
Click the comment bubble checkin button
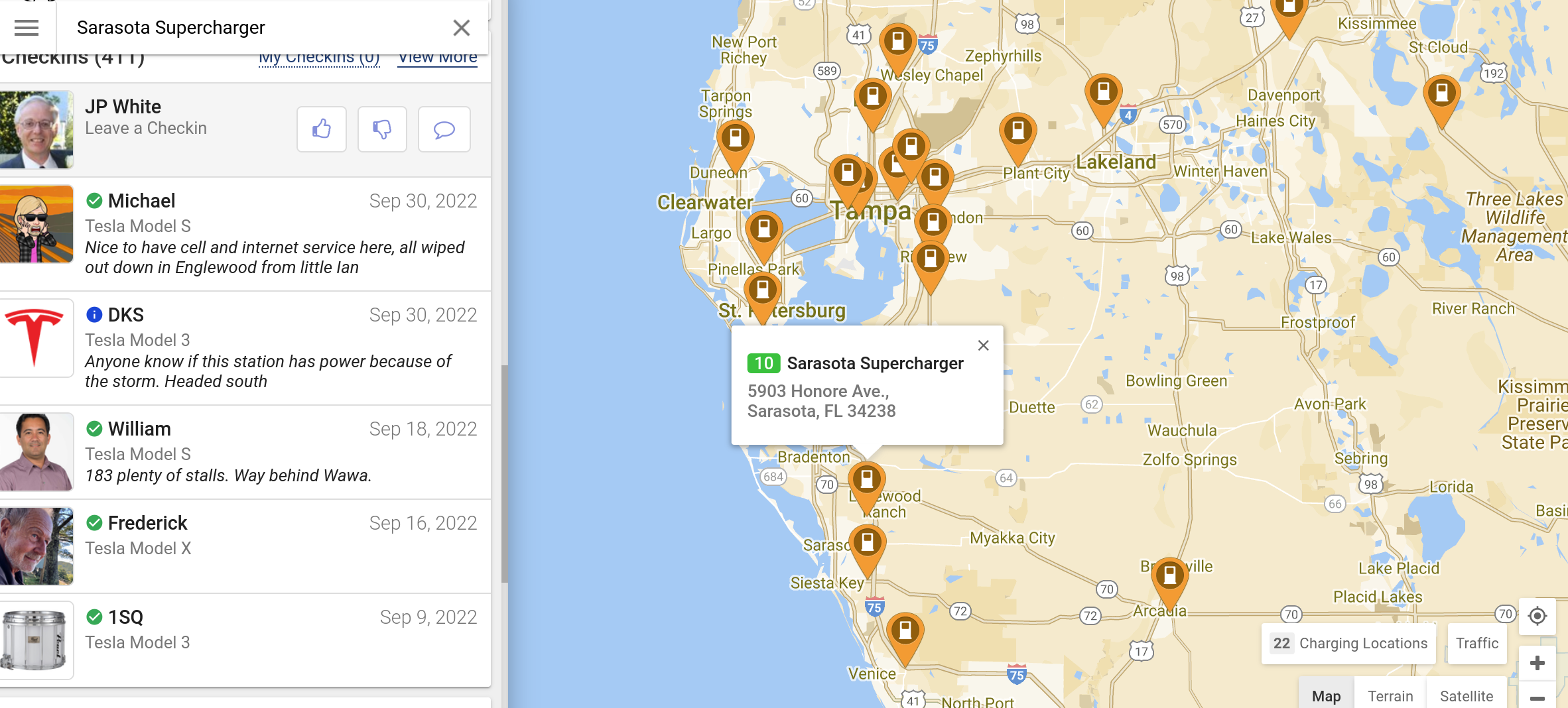pyautogui.click(x=444, y=129)
